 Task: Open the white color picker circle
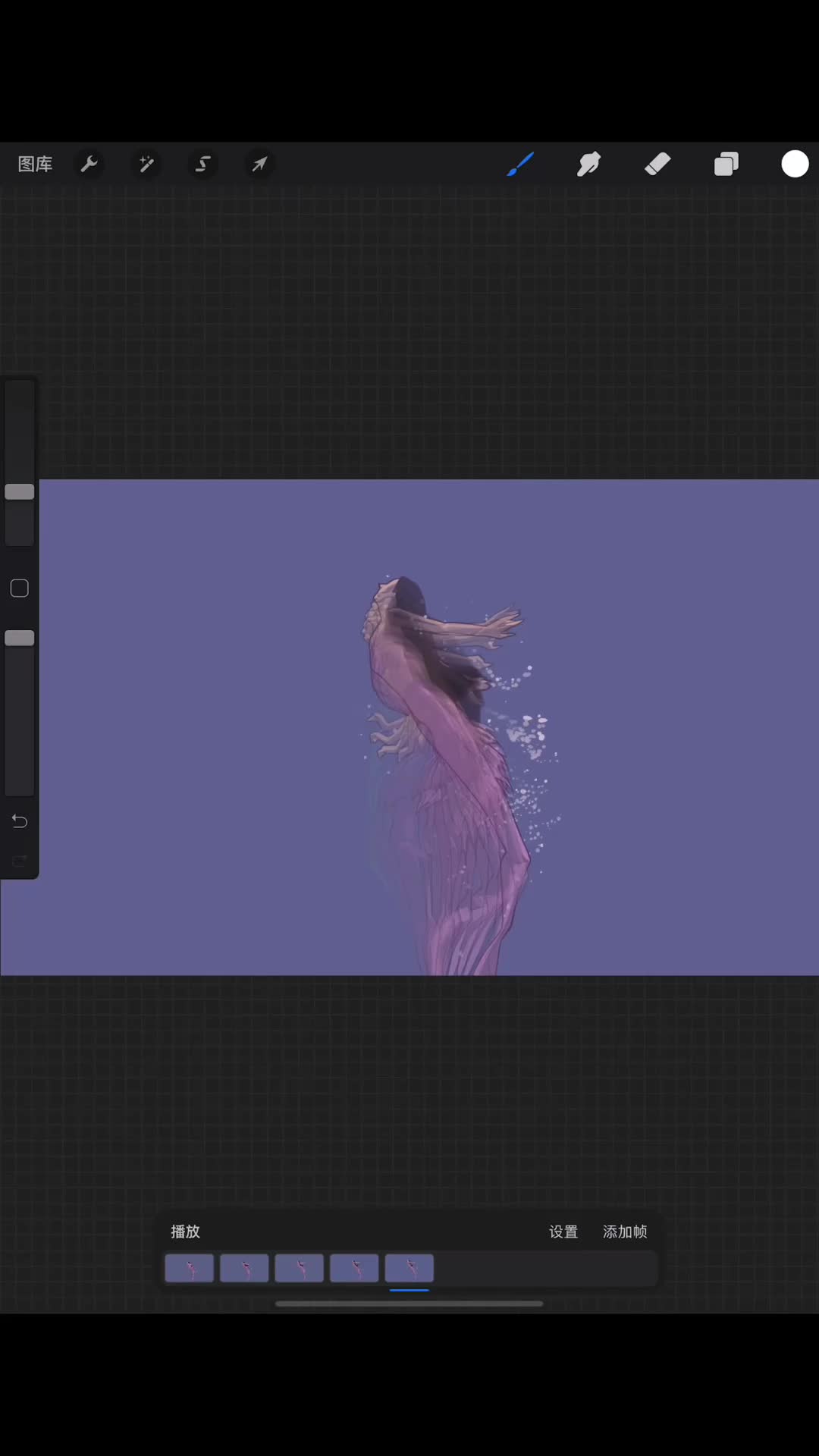795,164
